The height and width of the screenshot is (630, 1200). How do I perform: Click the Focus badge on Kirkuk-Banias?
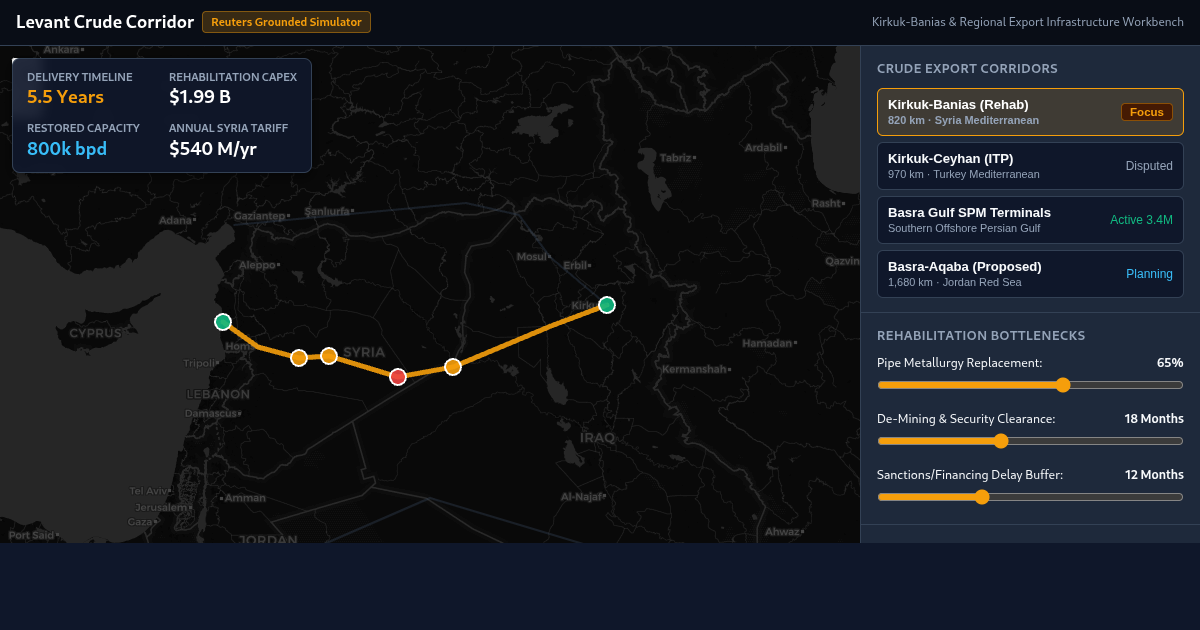pos(1147,112)
